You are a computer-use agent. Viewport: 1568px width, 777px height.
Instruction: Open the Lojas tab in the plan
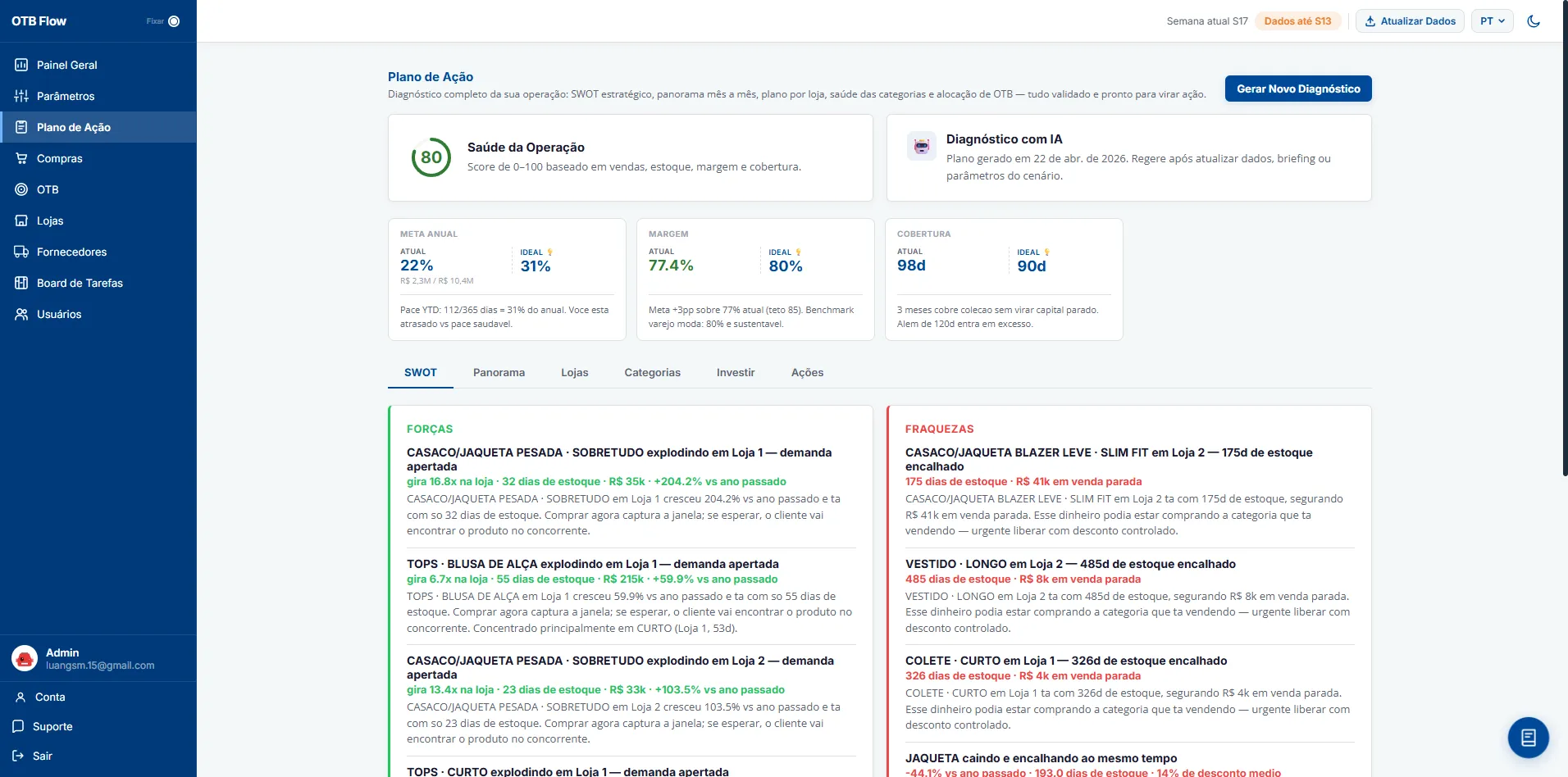tap(575, 372)
